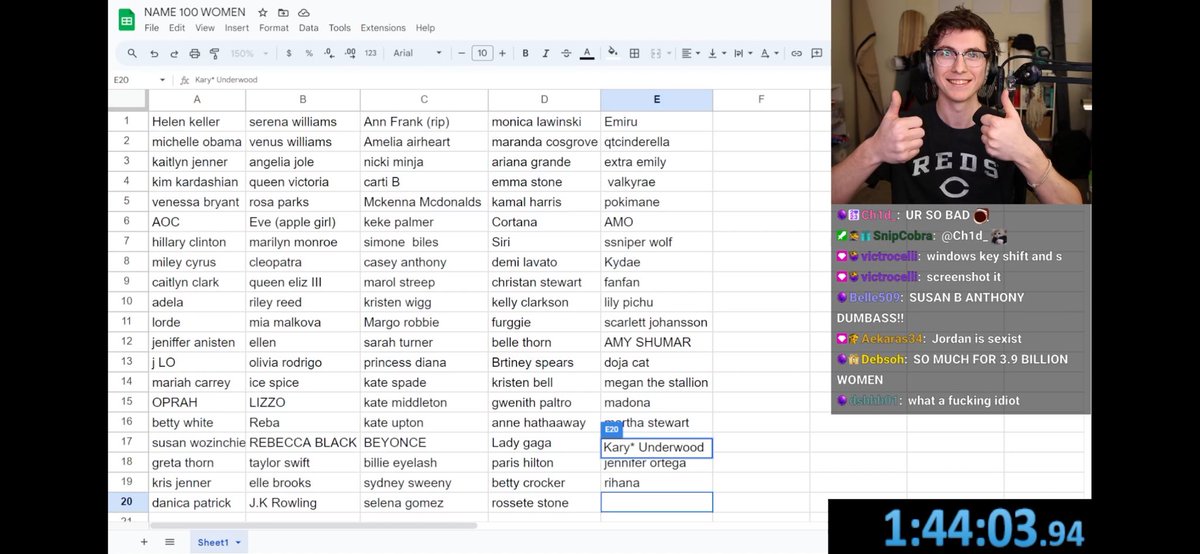Open text rotation dropdown
The width and height of the screenshot is (1200, 554).
[769, 53]
